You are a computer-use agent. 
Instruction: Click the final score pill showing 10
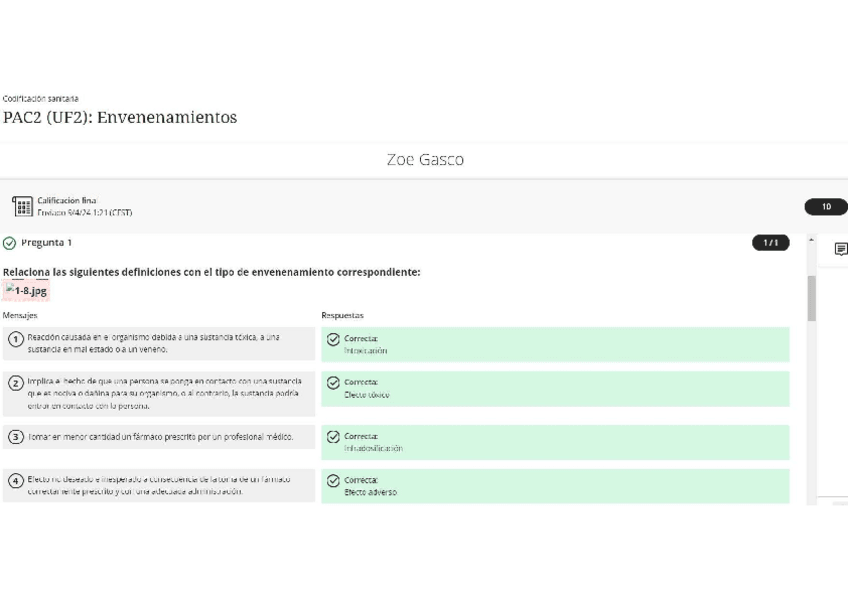825,207
